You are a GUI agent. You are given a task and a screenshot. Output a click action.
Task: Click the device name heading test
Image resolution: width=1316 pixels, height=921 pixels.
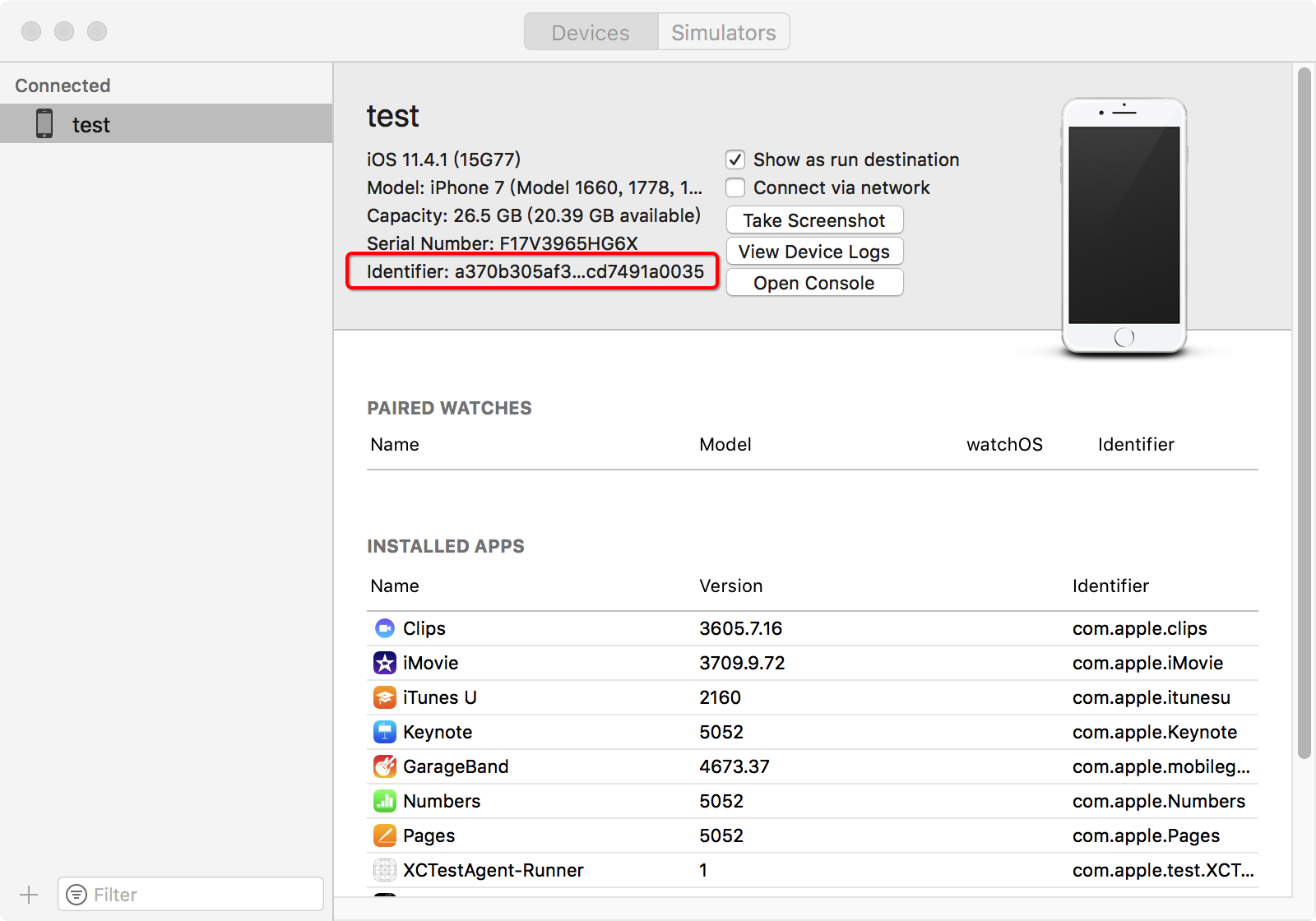click(393, 116)
